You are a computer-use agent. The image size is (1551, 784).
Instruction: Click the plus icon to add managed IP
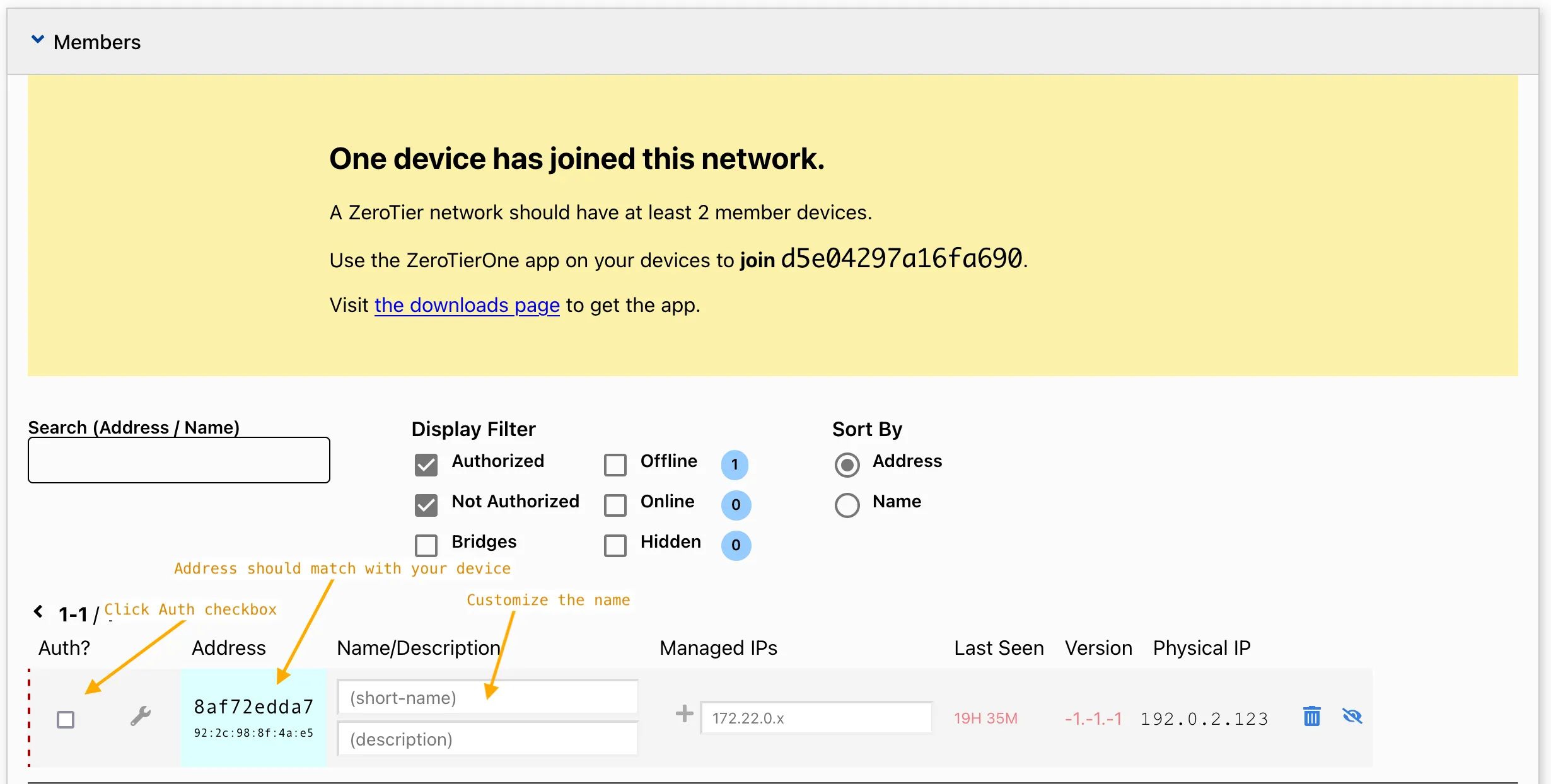point(684,714)
